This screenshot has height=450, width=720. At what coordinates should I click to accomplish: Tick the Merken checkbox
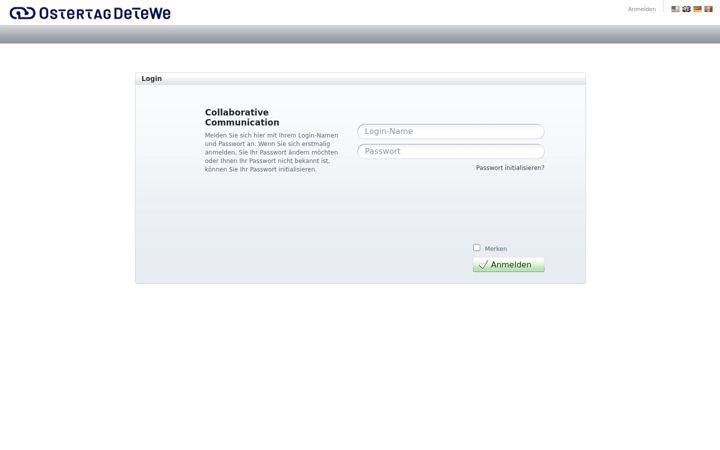477,248
